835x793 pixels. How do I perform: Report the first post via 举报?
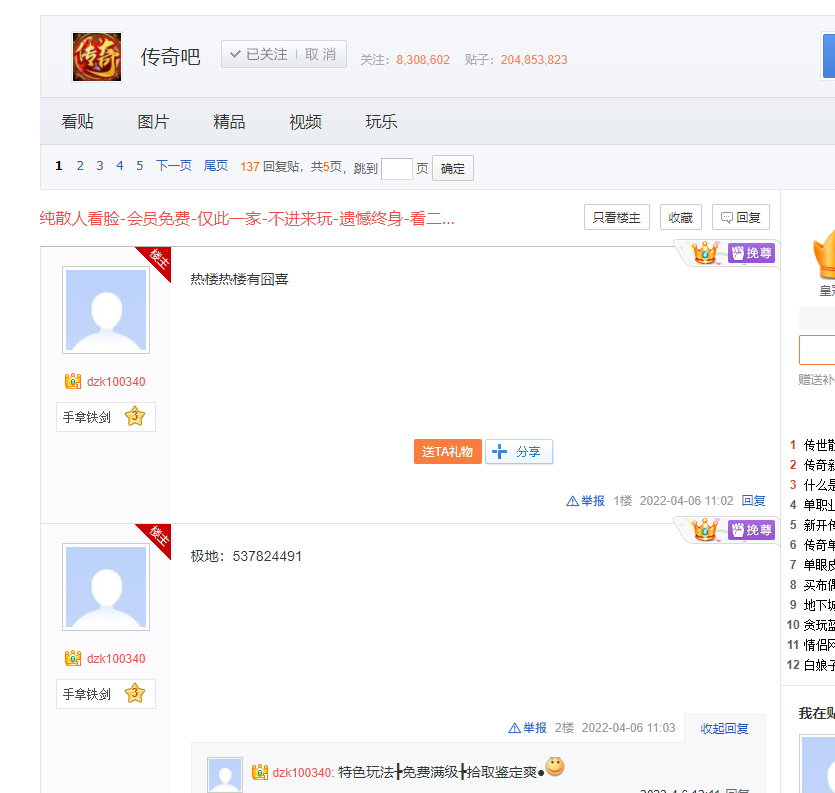pos(586,501)
